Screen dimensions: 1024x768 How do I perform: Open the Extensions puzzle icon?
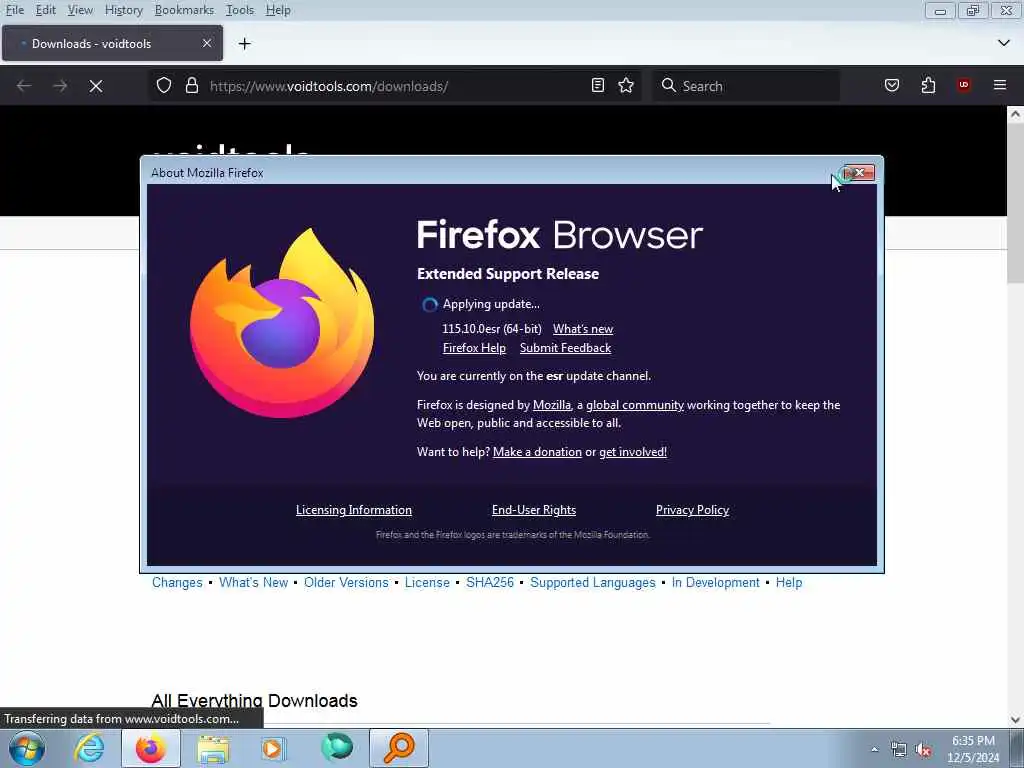[928, 85]
